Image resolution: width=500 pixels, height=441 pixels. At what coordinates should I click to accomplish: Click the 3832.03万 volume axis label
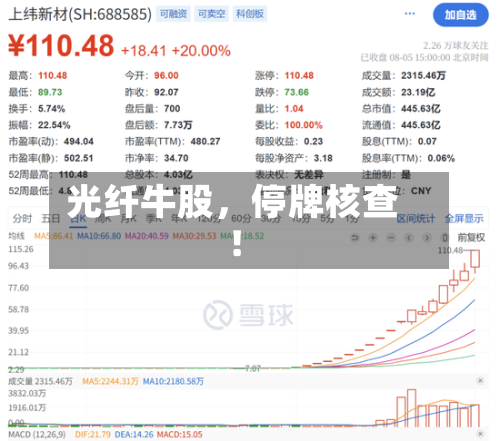[27, 393]
